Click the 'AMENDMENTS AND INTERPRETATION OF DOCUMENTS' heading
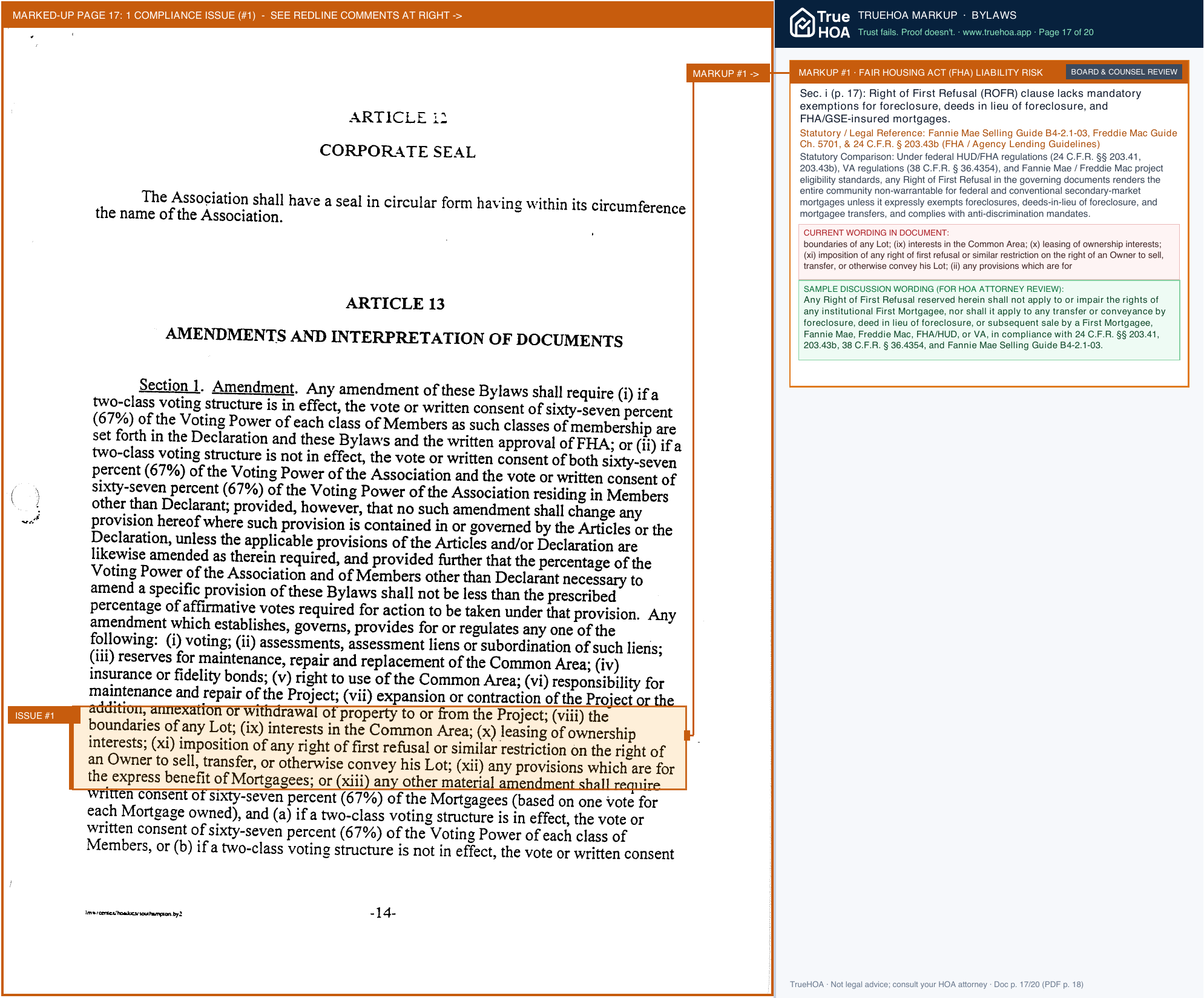1204x998 pixels. pos(394,337)
